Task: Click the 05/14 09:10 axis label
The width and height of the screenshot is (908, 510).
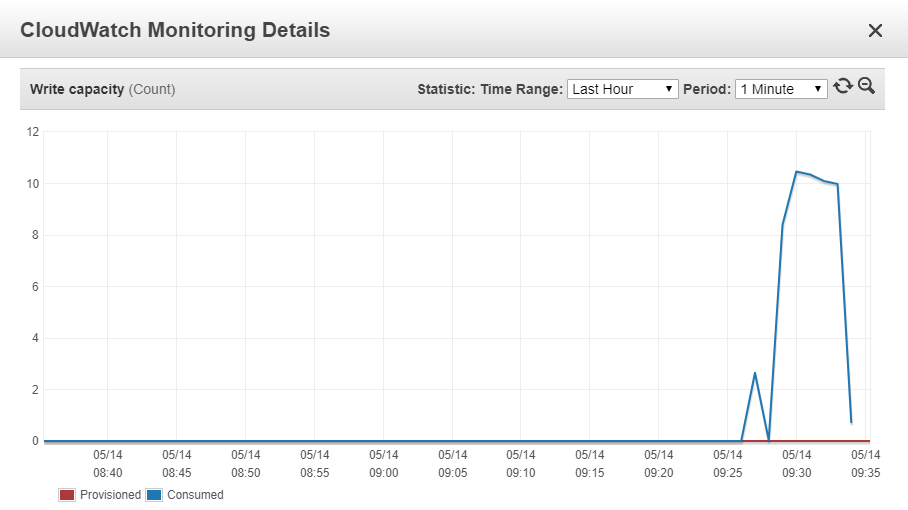Action: point(521,464)
